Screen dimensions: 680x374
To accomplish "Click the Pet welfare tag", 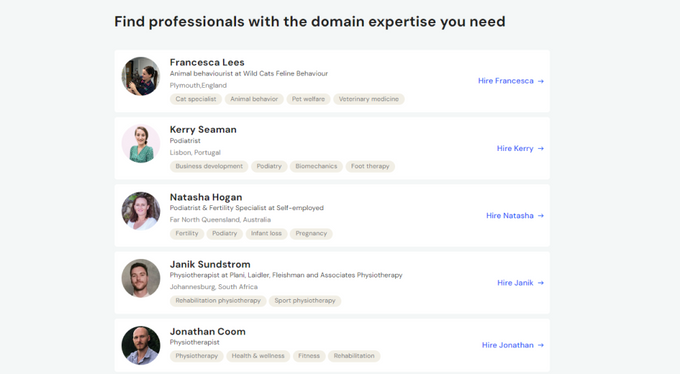I will 308,99.
